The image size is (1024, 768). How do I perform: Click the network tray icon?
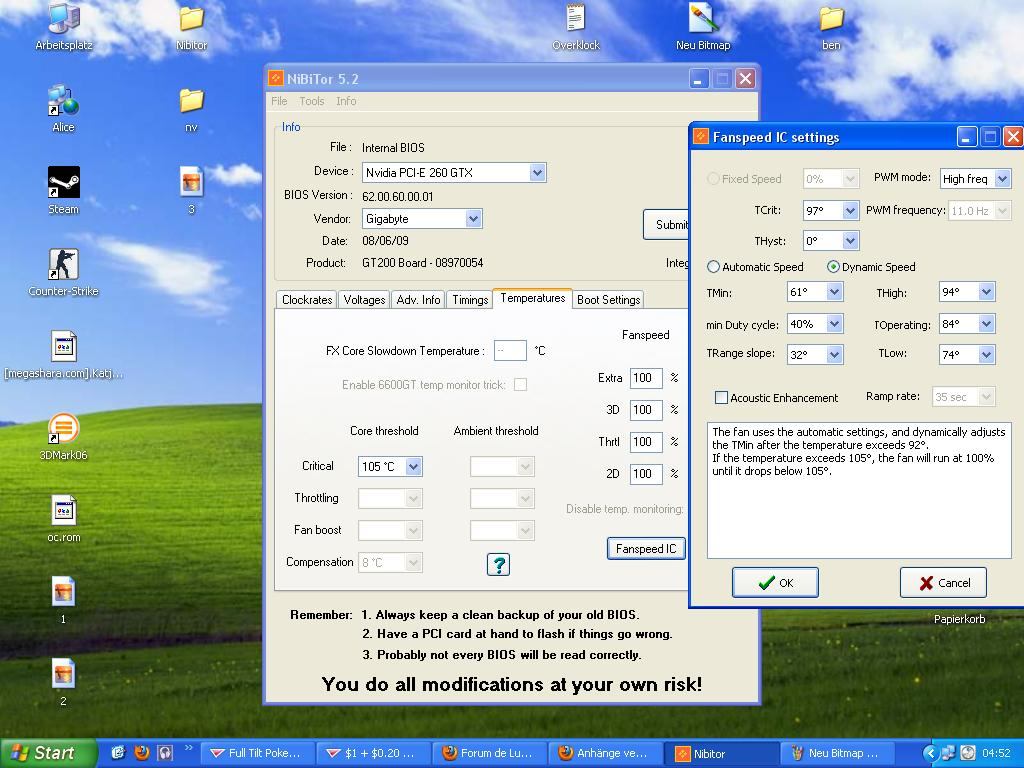click(948, 753)
